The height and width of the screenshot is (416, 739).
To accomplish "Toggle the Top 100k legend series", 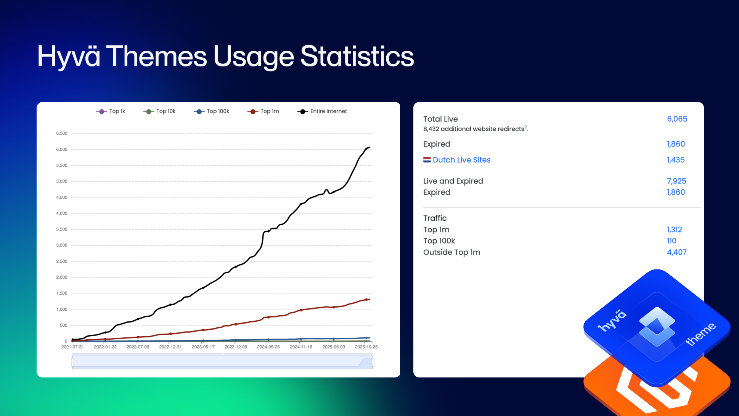I will pos(211,111).
